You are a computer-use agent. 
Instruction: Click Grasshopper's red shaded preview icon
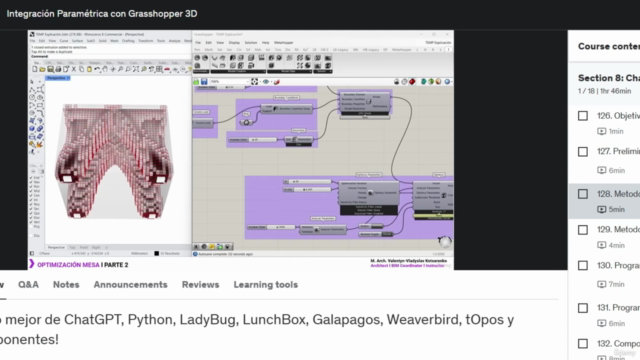(x=412, y=82)
